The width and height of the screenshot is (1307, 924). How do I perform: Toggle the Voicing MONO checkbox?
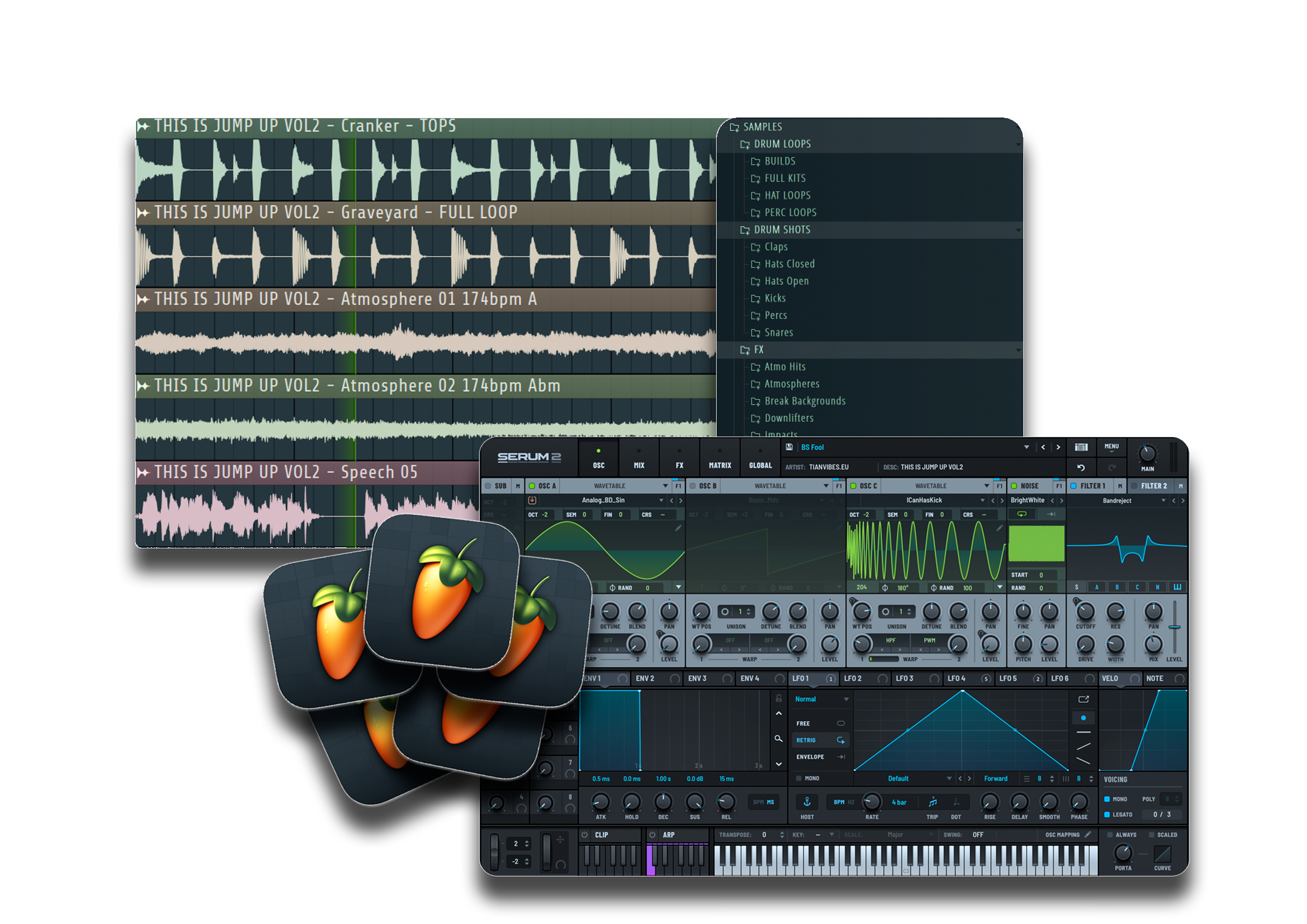pos(1107,799)
